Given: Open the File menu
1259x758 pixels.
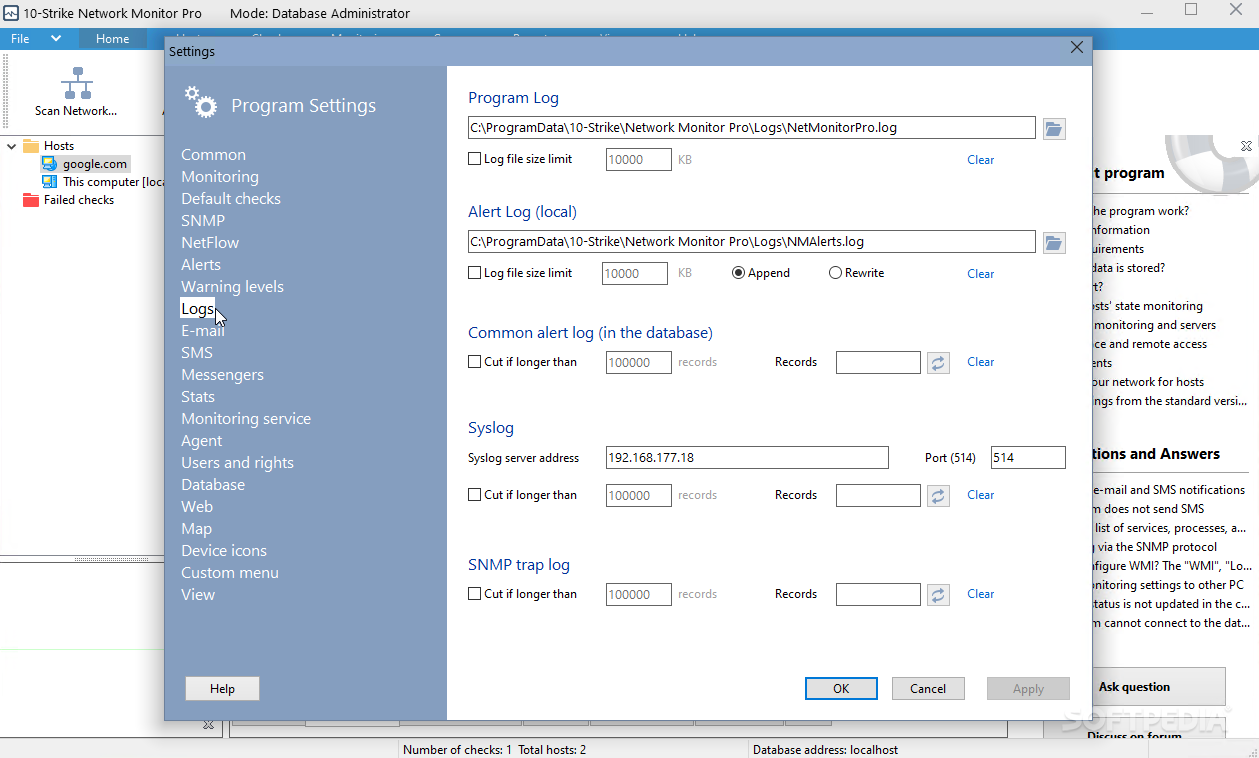Looking at the screenshot, I should coord(20,39).
